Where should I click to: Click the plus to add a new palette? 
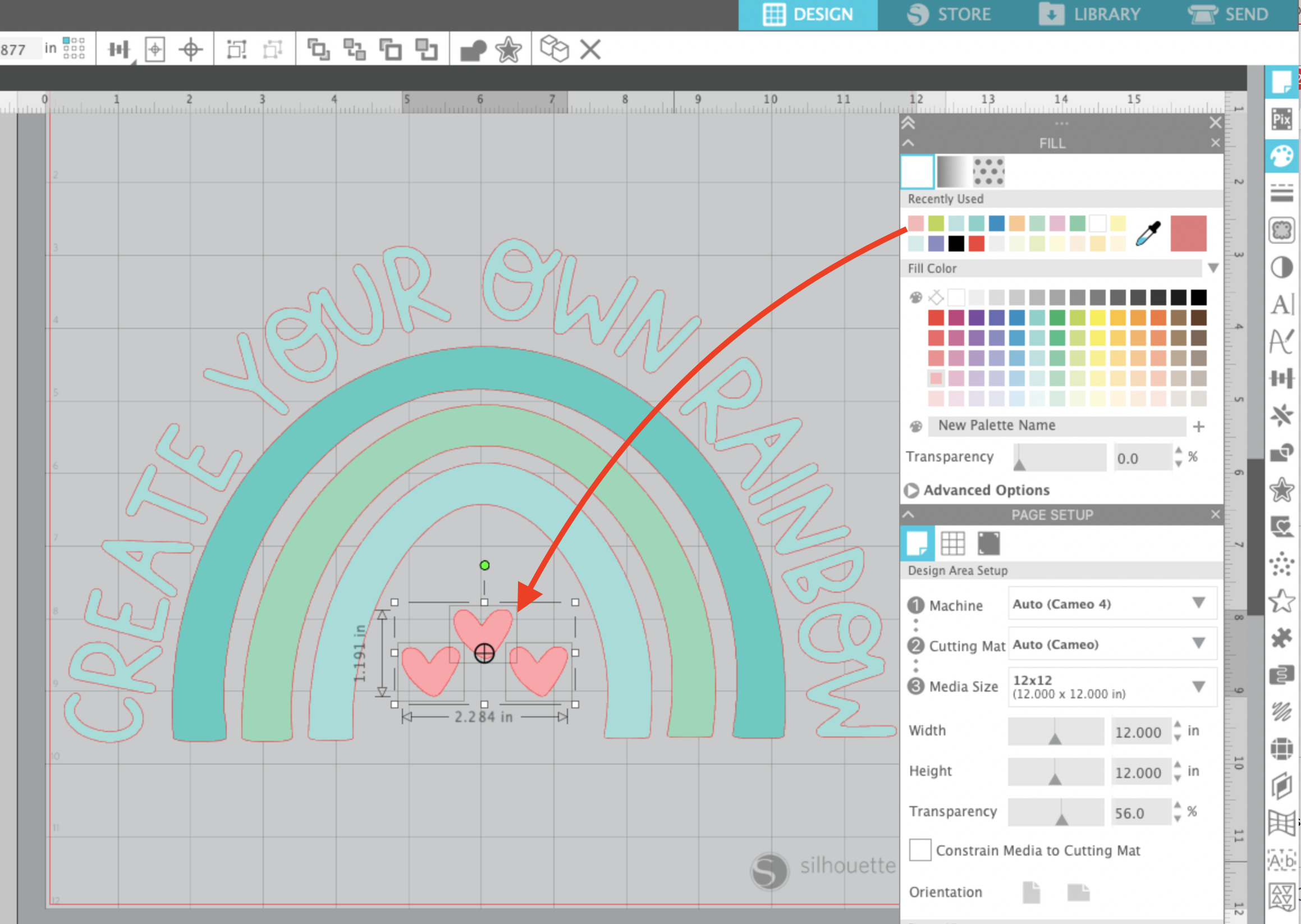(x=1198, y=426)
